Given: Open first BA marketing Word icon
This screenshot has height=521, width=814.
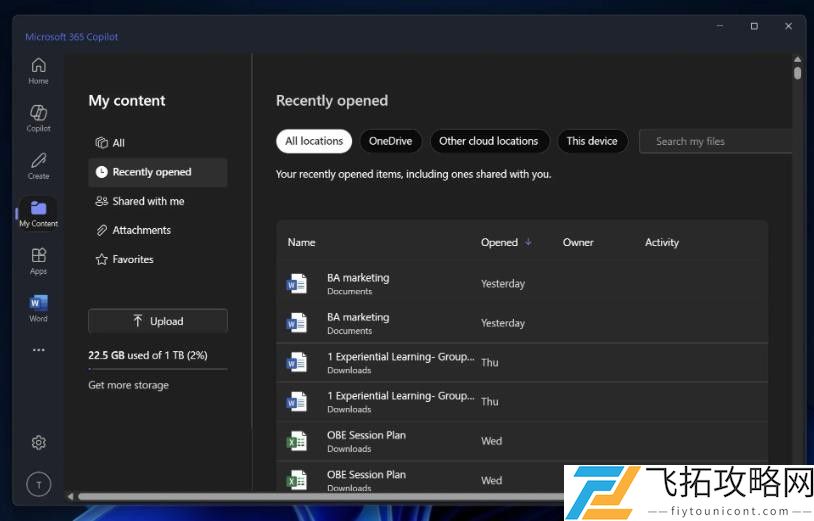Looking at the screenshot, I should click(296, 284).
